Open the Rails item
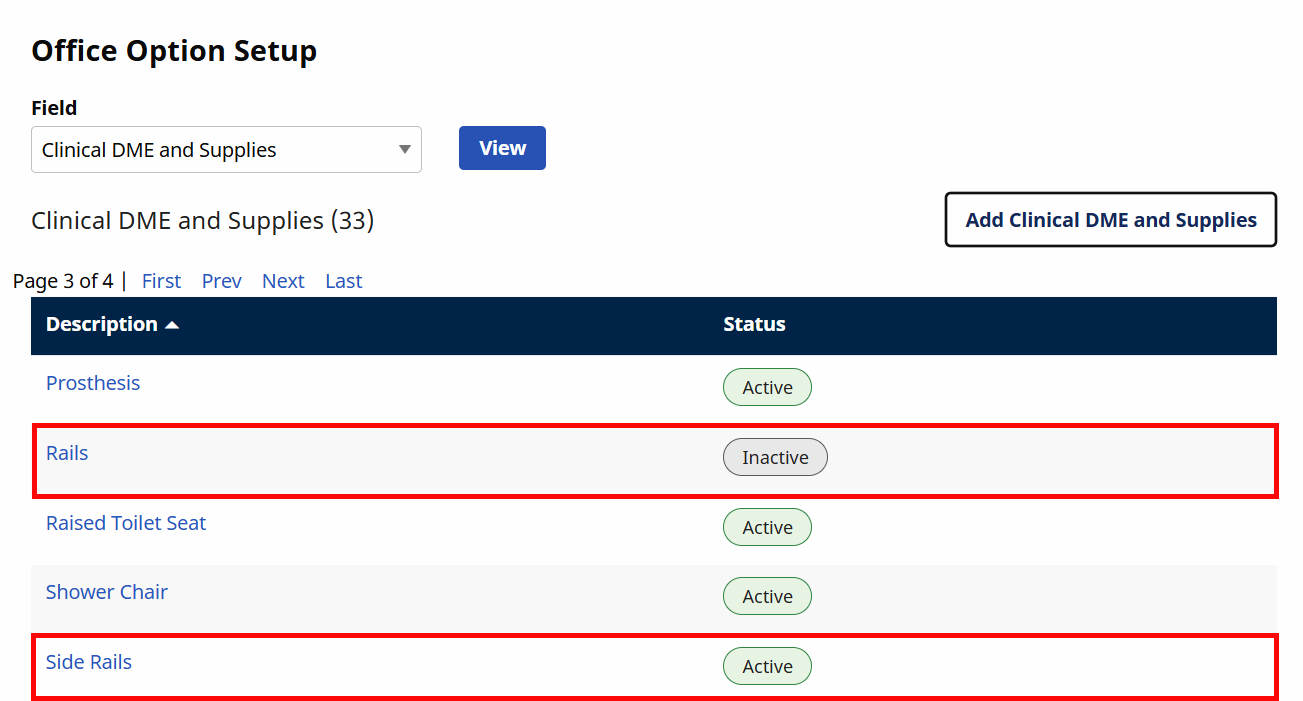This screenshot has width=1303, height=701. tap(66, 452)
